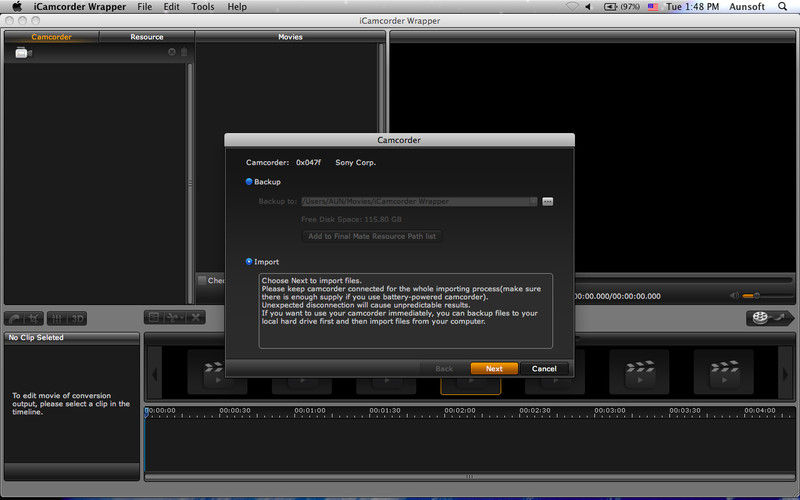Select the Import radio option

(x=249, y=262)
